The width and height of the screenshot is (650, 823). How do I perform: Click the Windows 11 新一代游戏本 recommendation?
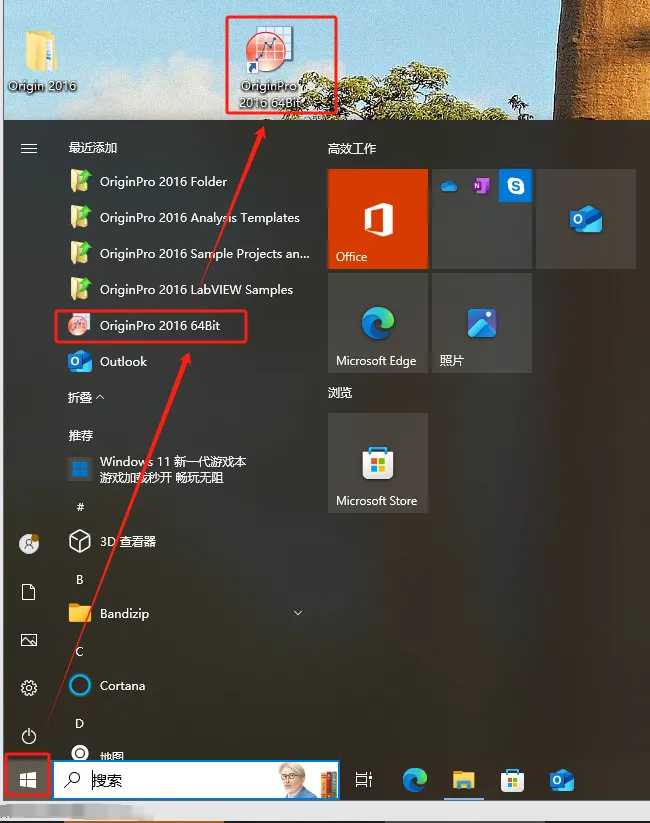click(x=158, y=469)
